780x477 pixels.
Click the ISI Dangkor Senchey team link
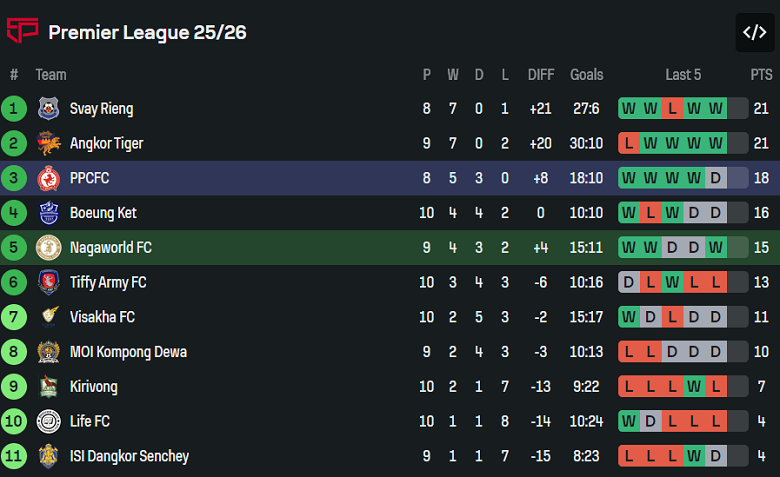pos(129,456)
